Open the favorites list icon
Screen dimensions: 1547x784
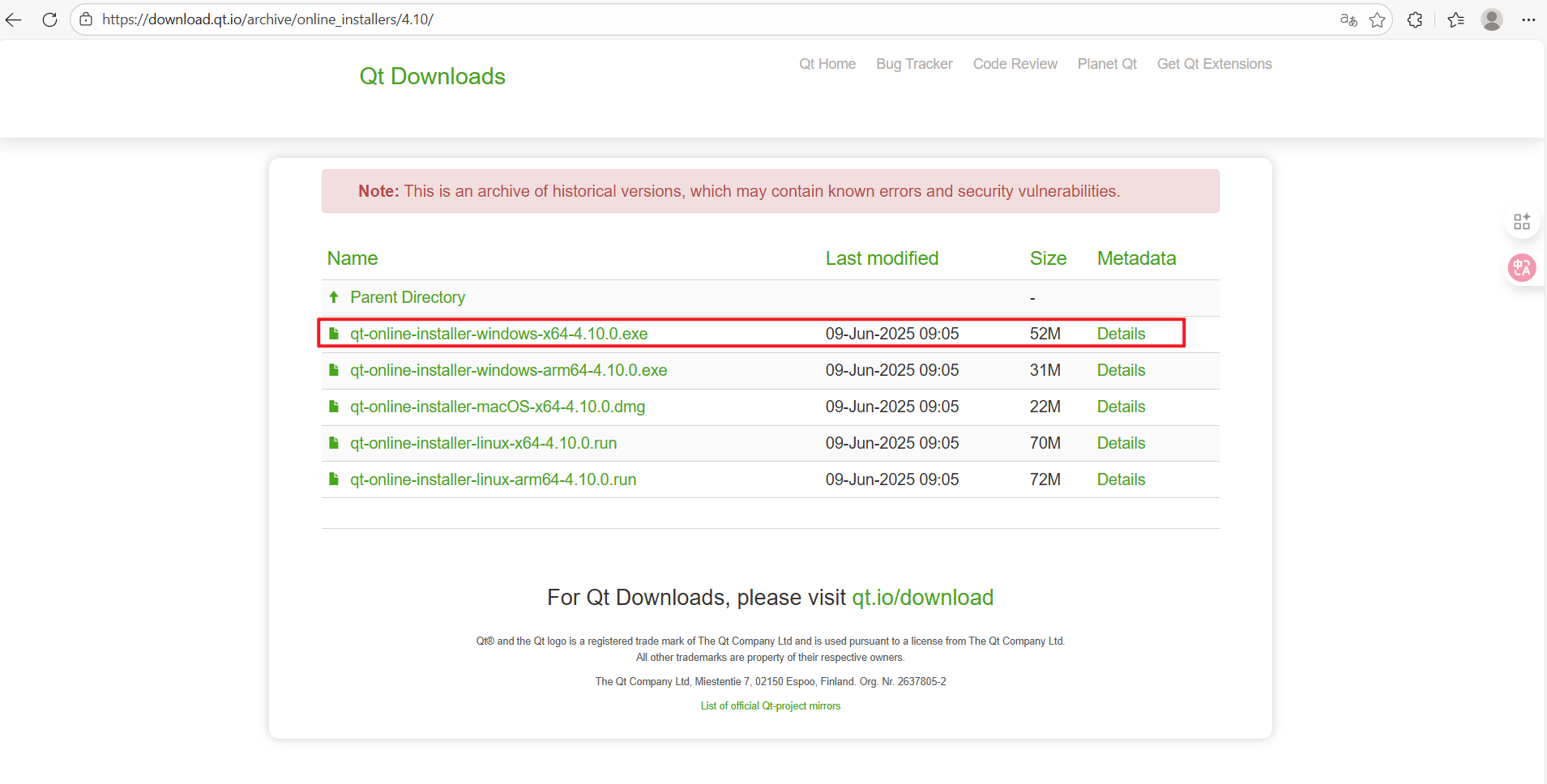[x=1456, y=19]
